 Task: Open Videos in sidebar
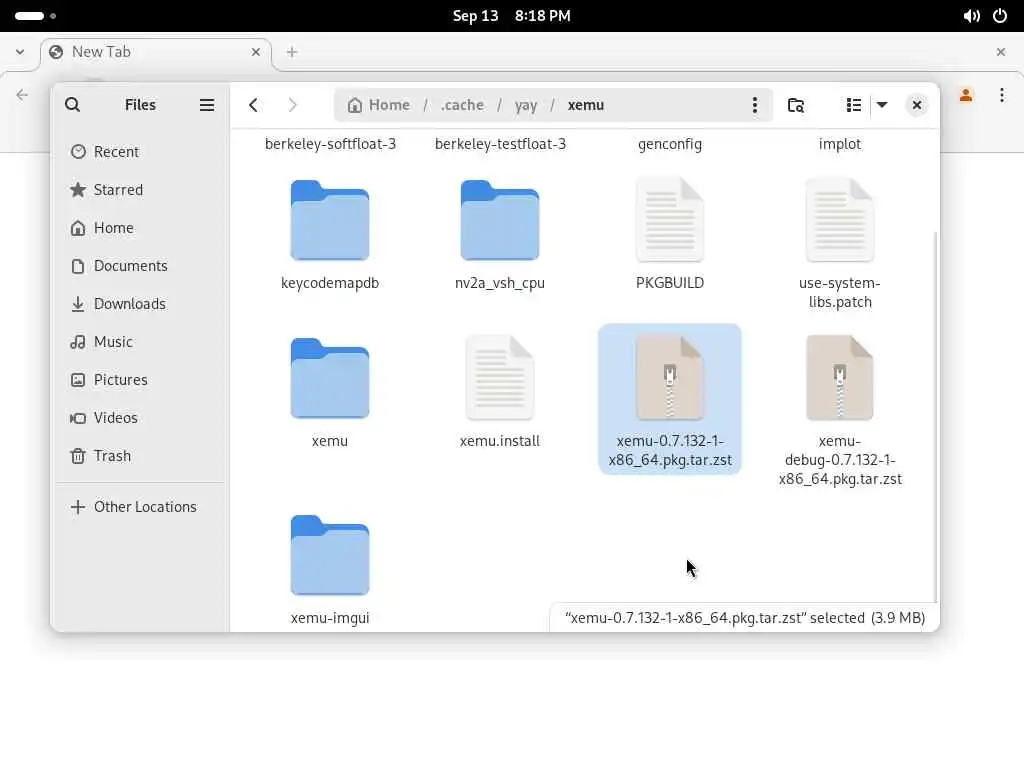click(140, 417)
